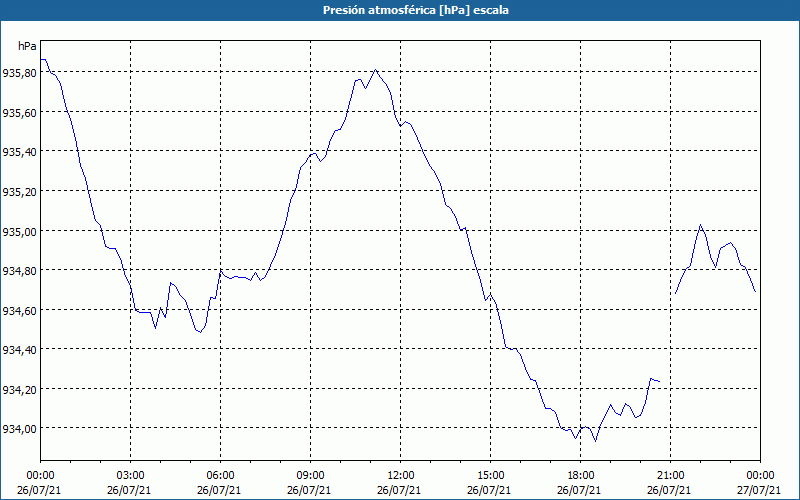Click the 934,20 y-axis label

(19, 390)
